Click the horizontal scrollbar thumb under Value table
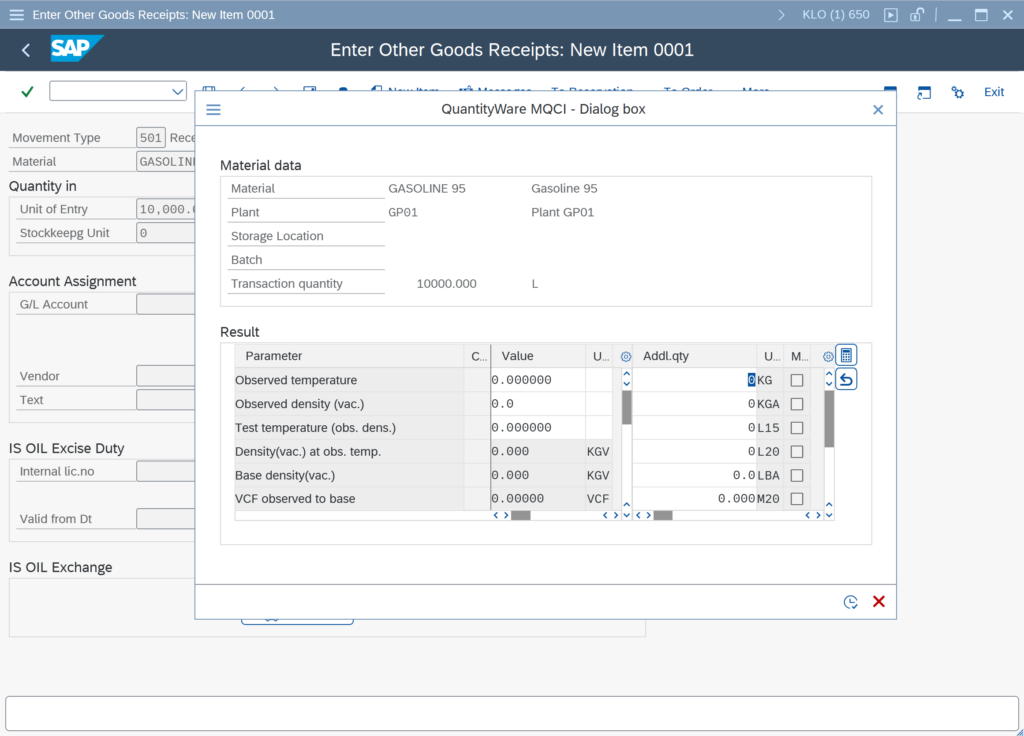This screenshot has width=1024, height=736. (x=520, y=515)
